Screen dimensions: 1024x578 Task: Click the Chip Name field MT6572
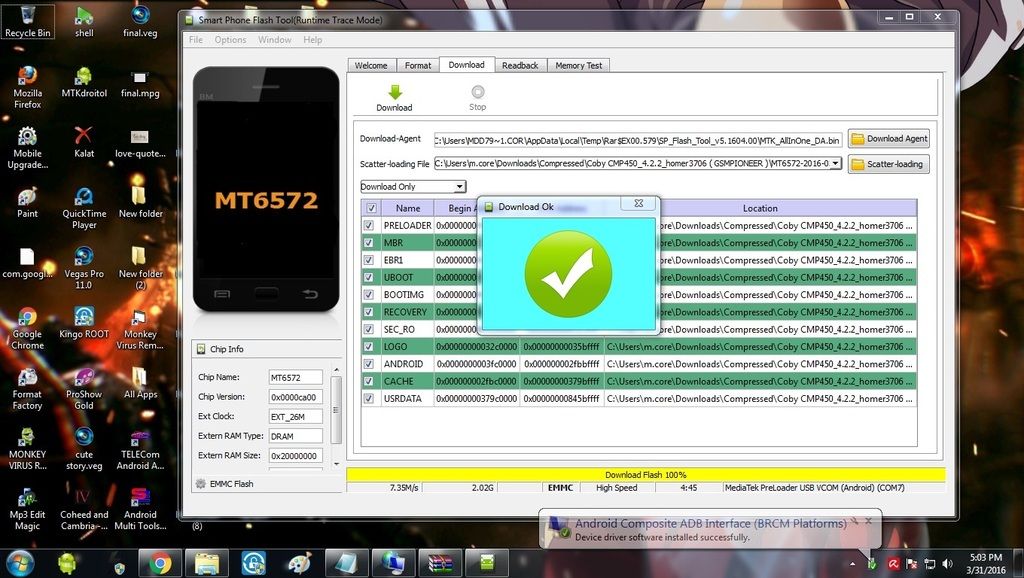(296, 377)
